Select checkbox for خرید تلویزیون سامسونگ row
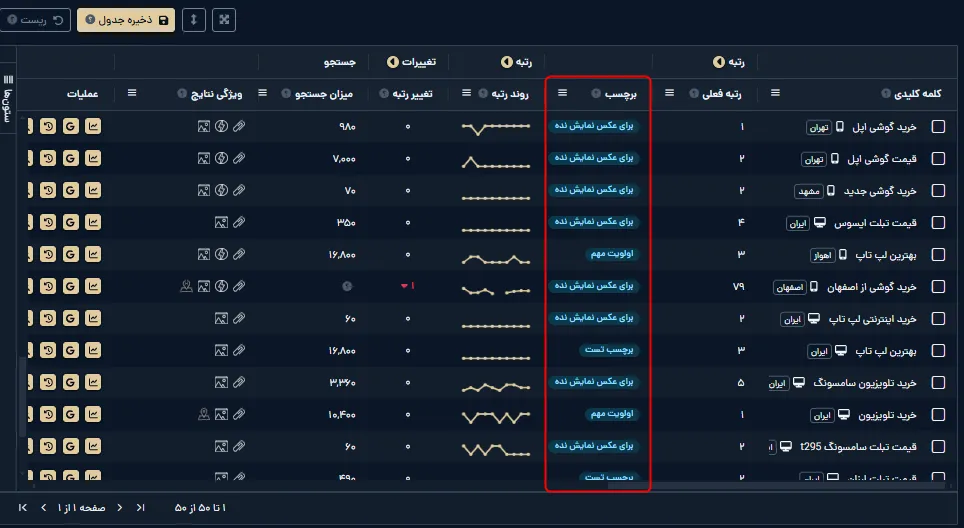 938,382
